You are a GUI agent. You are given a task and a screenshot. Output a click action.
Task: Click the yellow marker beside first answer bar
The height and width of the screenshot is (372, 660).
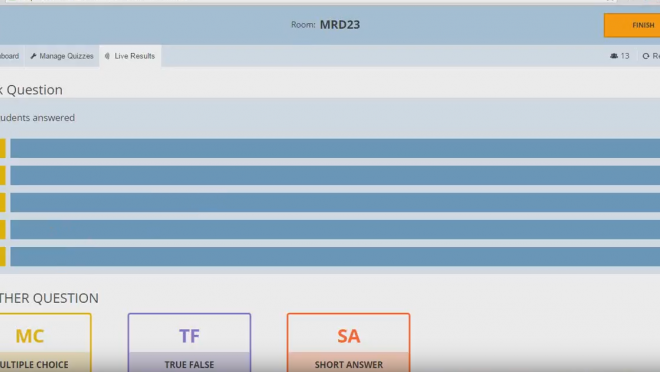[x=3, y=149]
